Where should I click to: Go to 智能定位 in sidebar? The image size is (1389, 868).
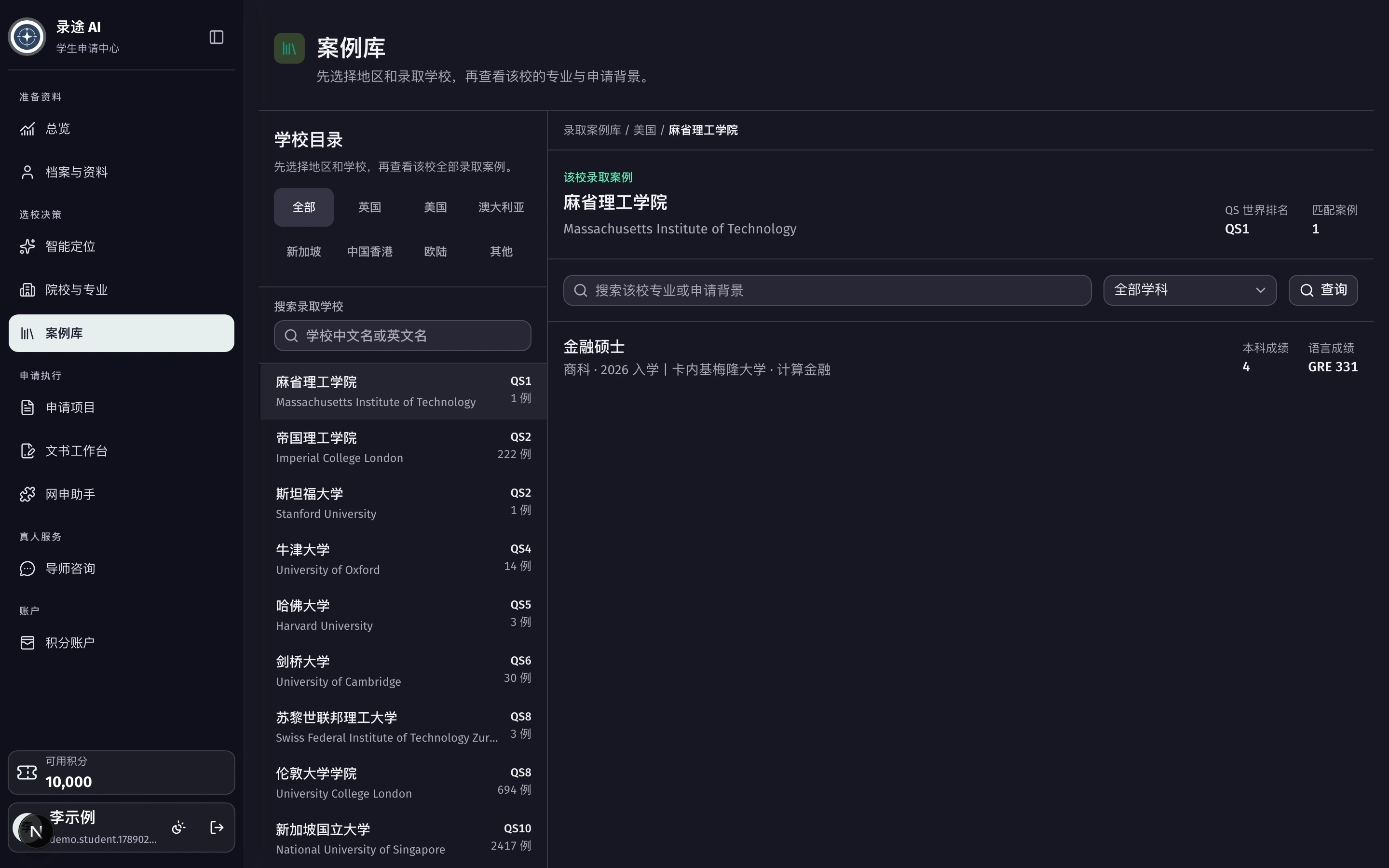pos(121,247)
